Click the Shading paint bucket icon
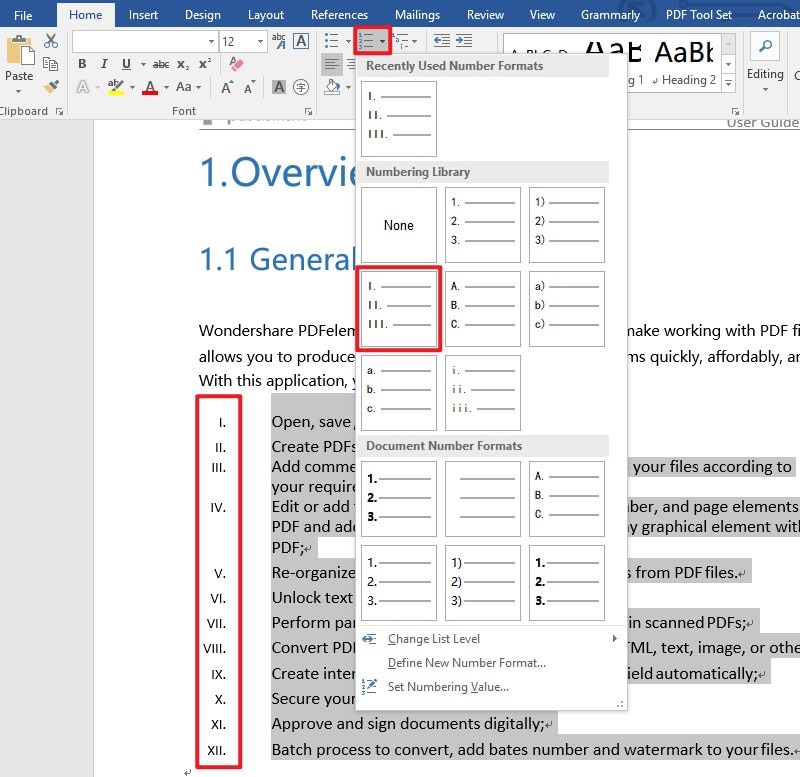 tap(332, 87)
